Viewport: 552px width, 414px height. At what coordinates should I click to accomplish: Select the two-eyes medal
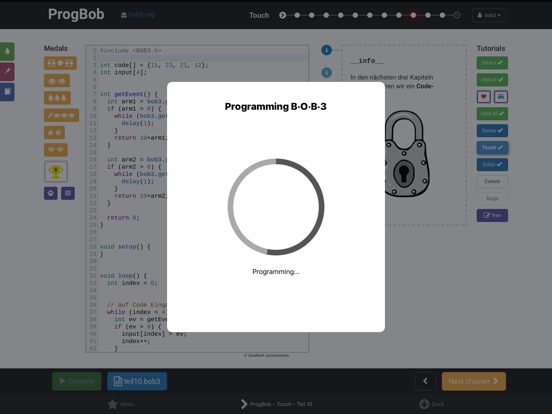[x=57, y=81]
